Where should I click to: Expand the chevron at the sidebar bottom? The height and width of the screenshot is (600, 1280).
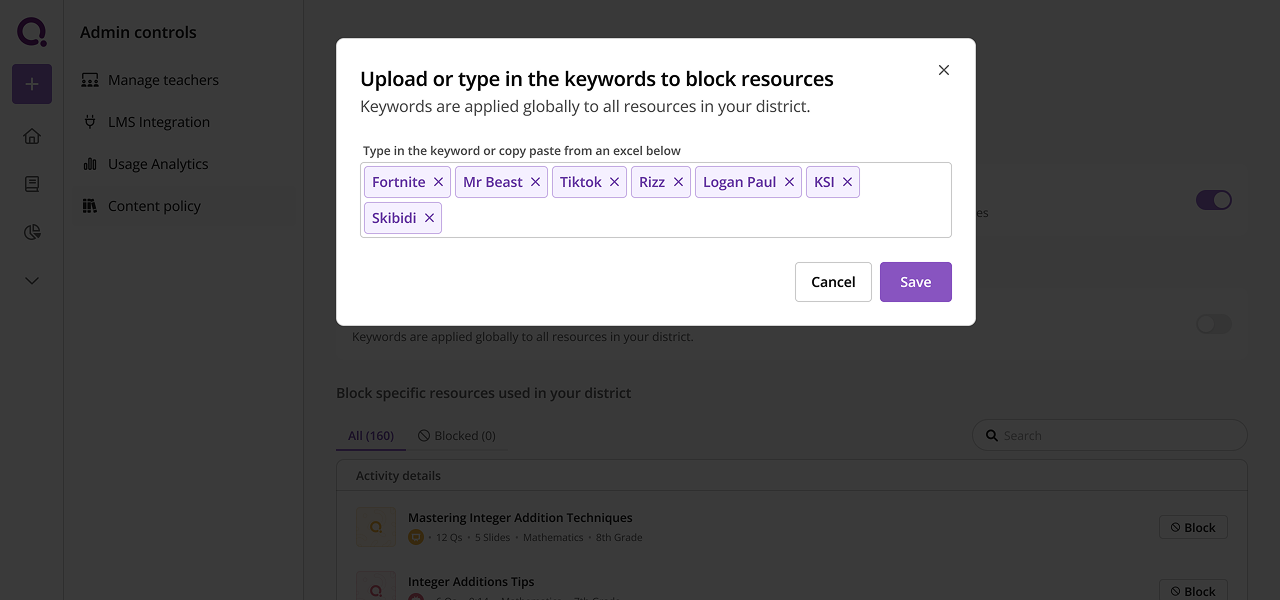coord(31,280)
